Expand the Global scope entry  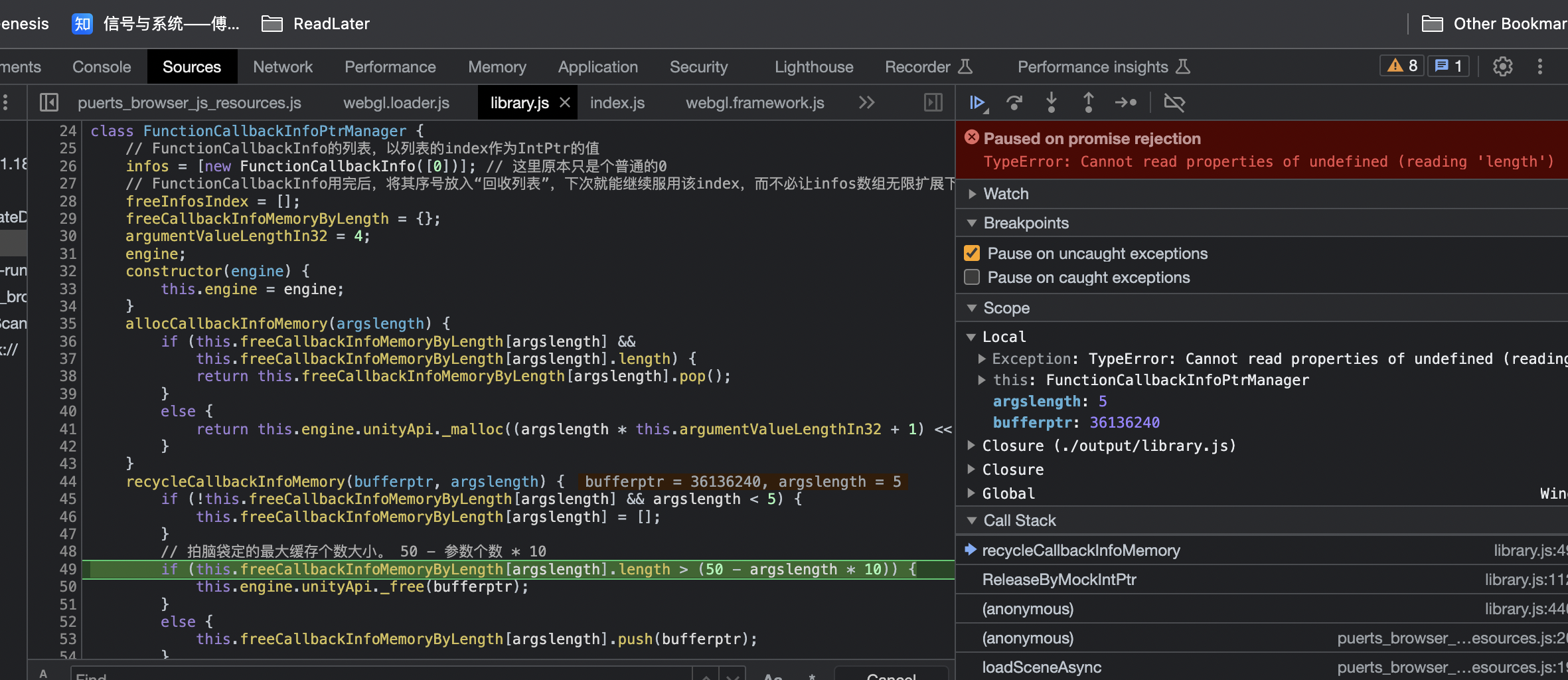click(x=973, y=493)
